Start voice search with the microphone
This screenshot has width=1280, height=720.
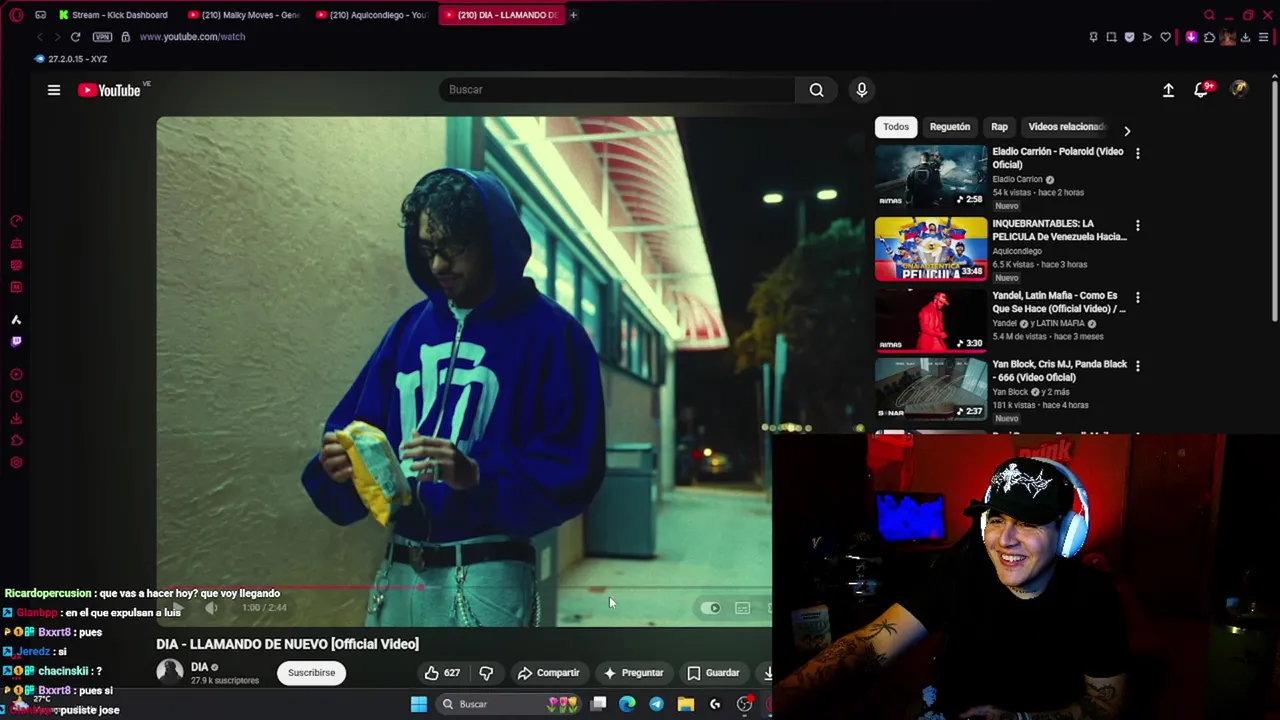(x=862, y=90)
